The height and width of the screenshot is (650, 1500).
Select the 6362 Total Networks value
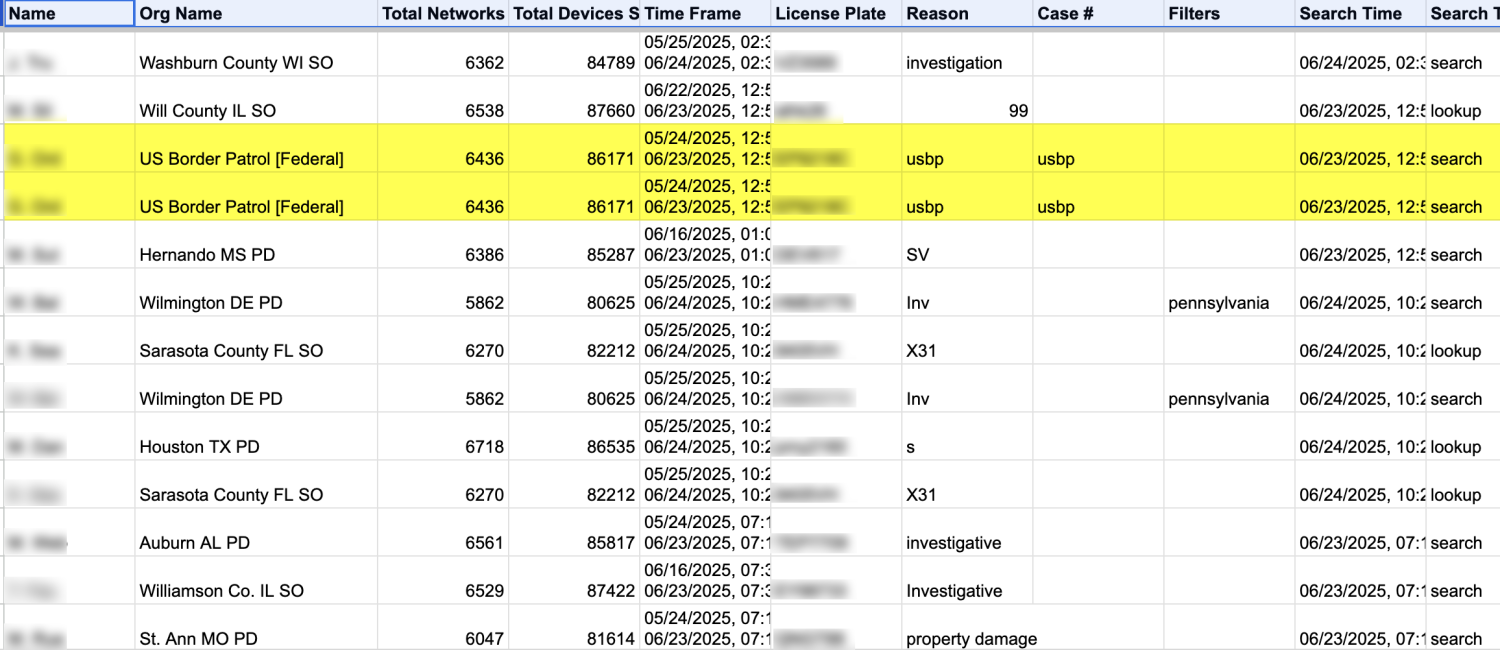[443, 54]
